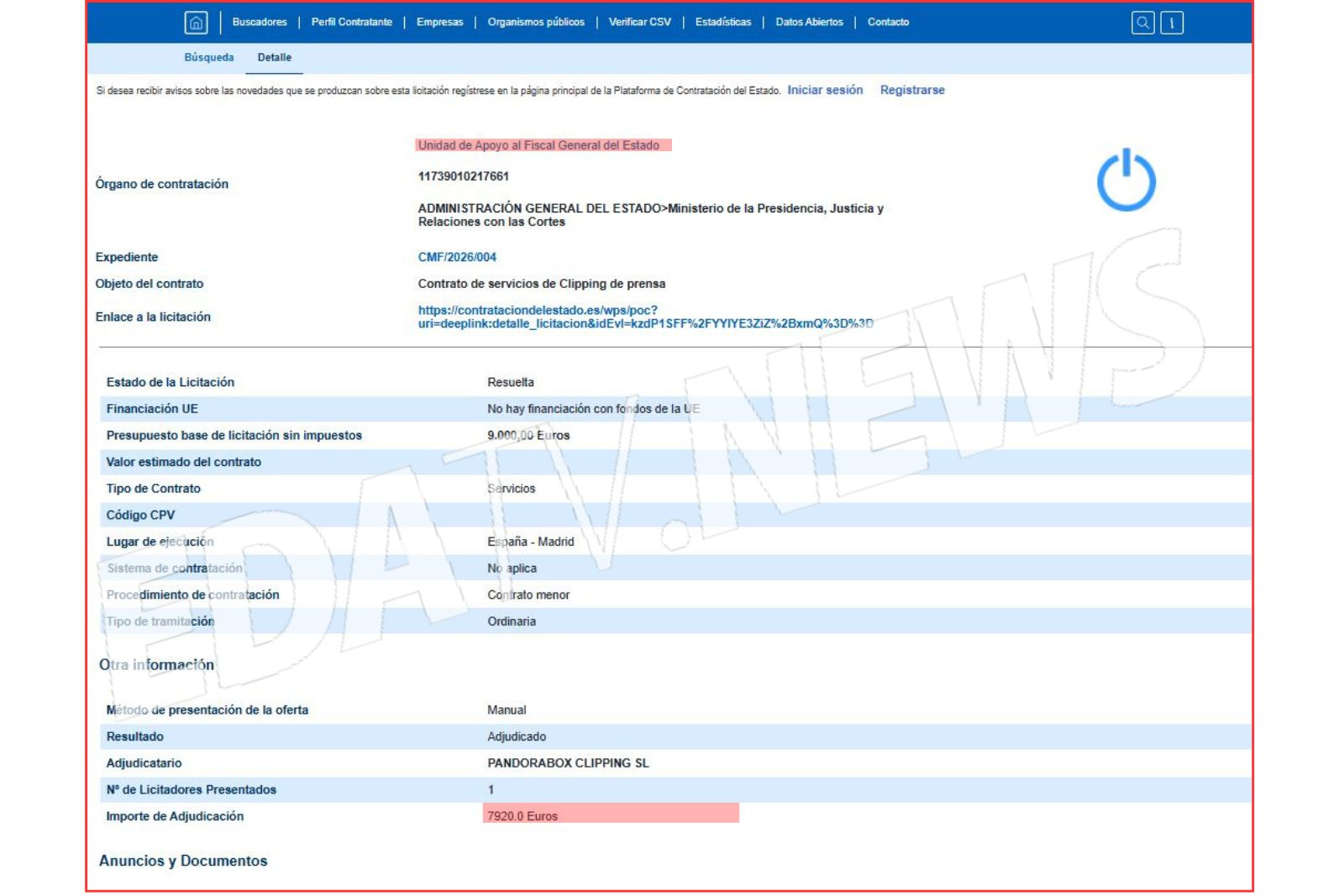Viewport: 1344px width, 896px height.
Task: Open the contrataciondelestado.es licitación deeplink
Action: 645,317
